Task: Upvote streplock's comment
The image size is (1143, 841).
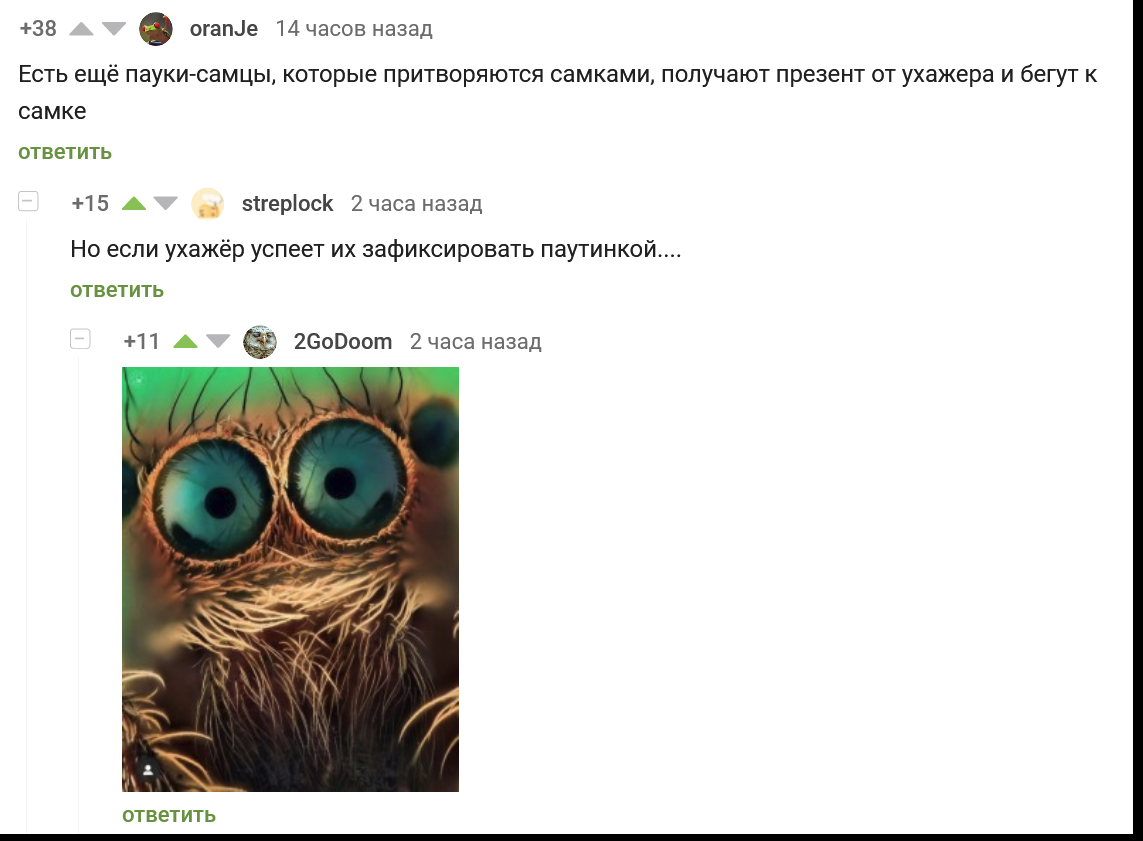Action: click(133, 203)
